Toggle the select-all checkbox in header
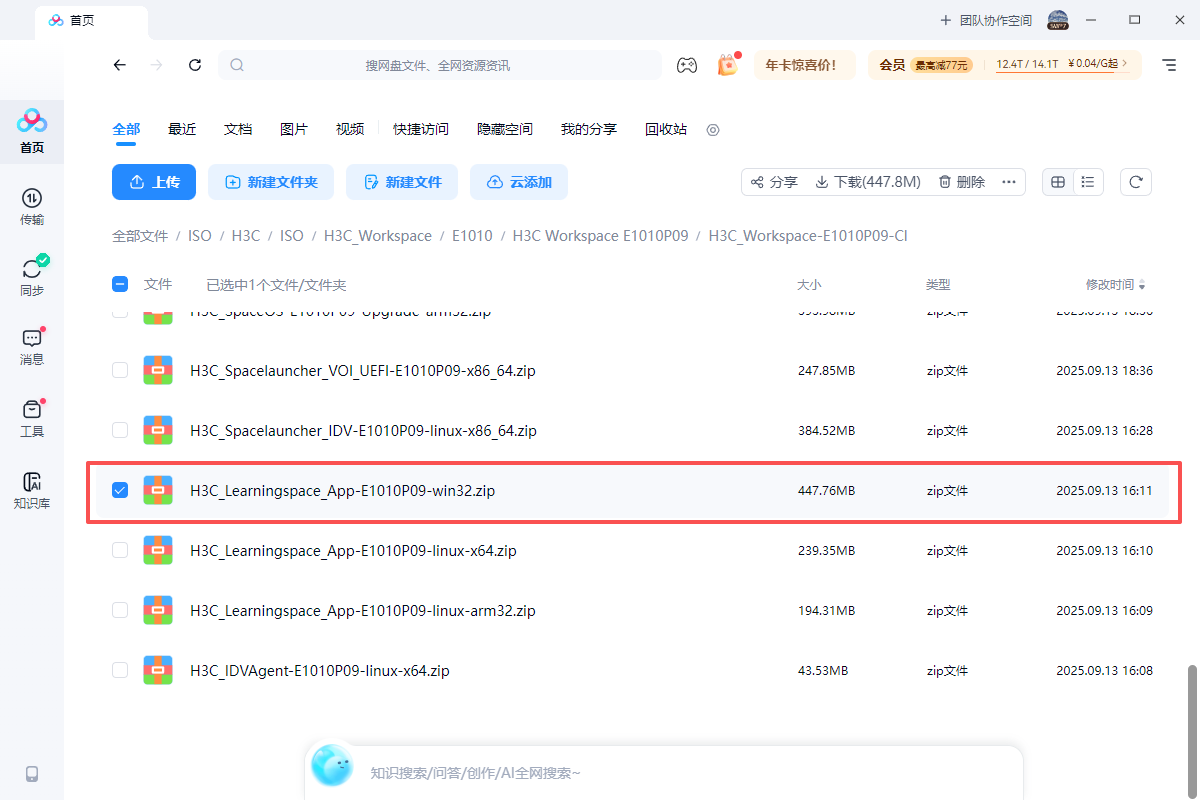Viewport: 1200px width, 800px height. [120, 284]
